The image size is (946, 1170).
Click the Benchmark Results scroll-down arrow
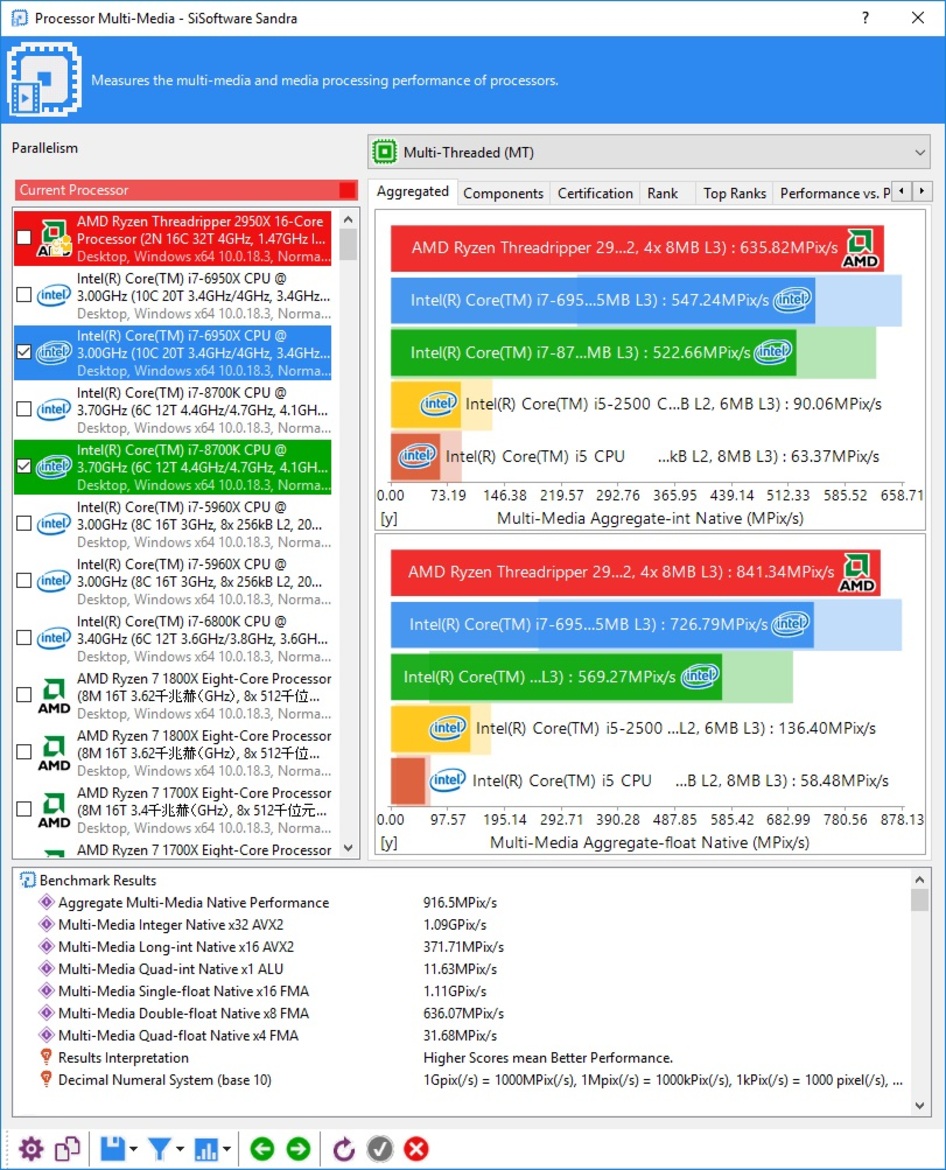click(919, 1106)
